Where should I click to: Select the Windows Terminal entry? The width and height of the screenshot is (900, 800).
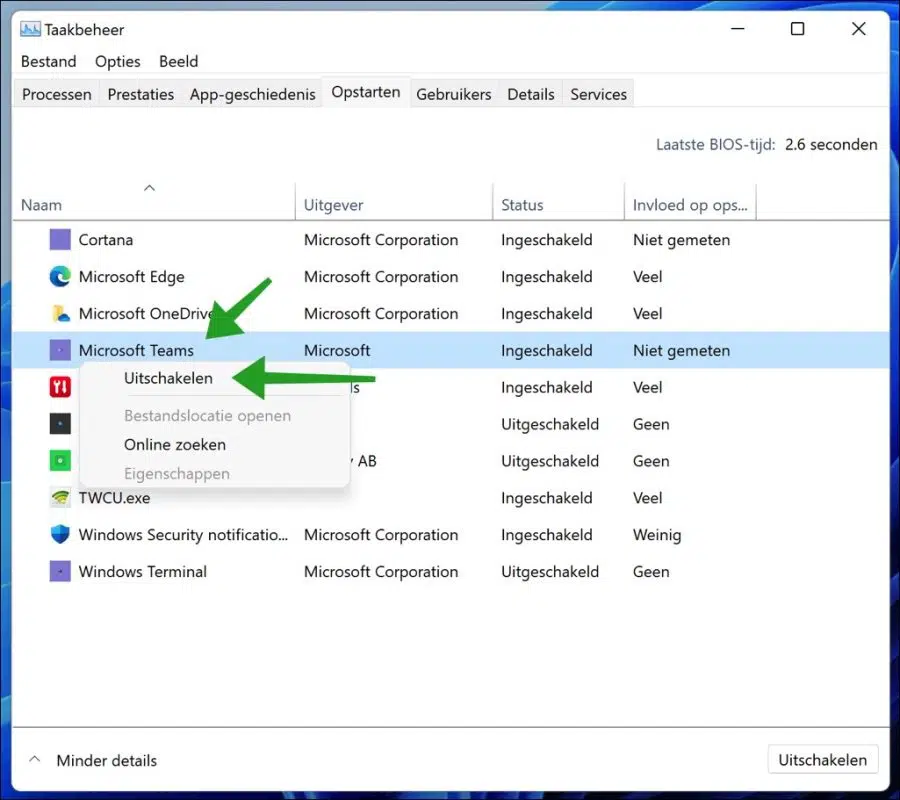pyautogui.click(x=142, y=572)
